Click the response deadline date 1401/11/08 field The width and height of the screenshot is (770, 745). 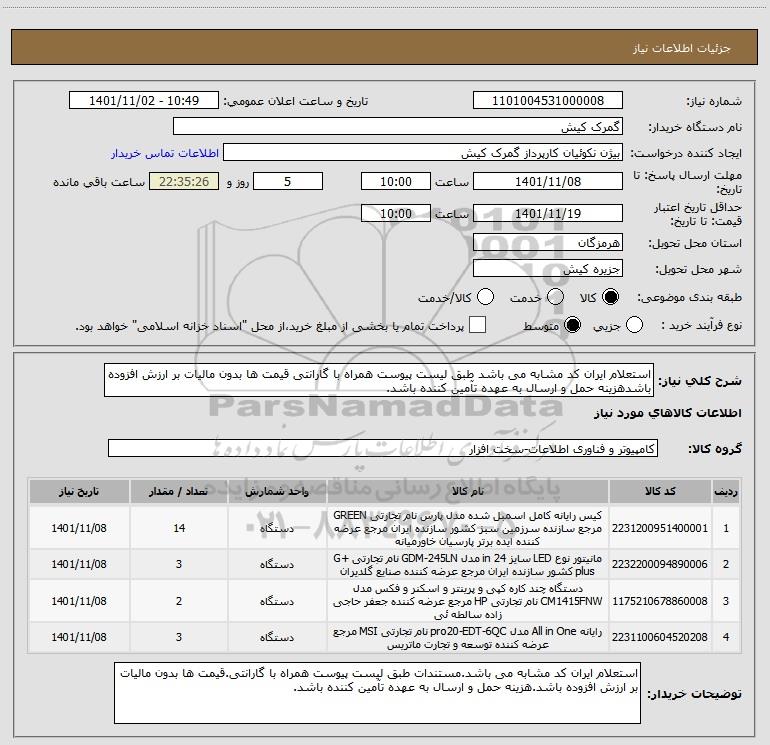click(x=548, y=181)
